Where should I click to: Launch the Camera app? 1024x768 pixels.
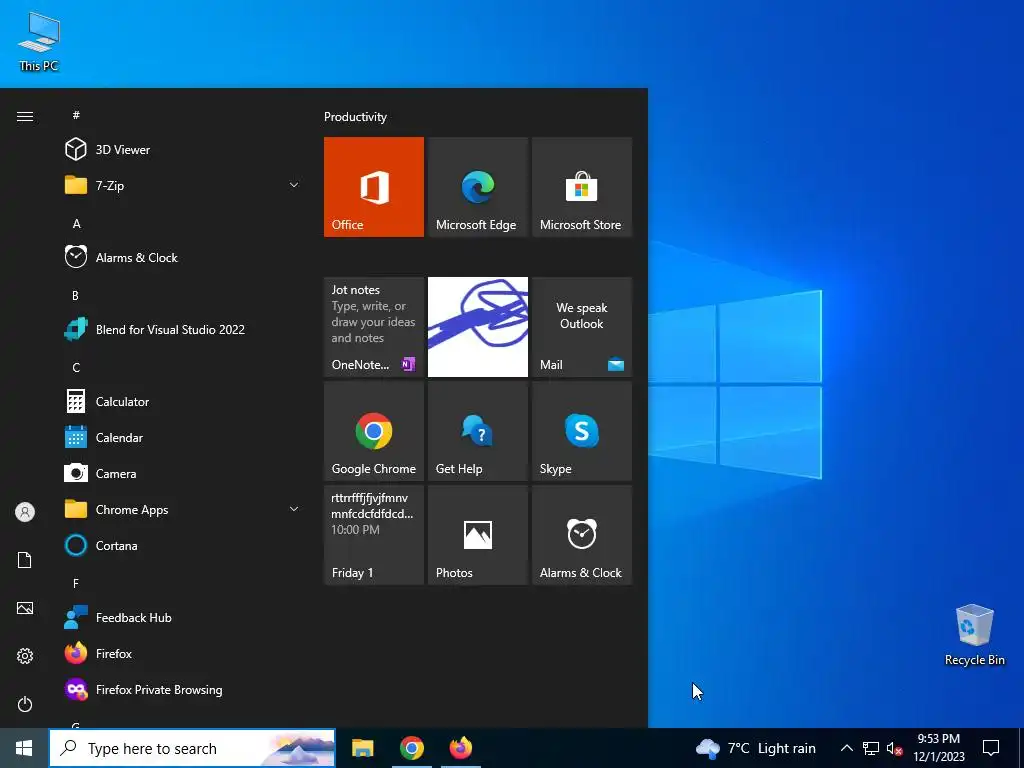click(x=183, y=473)
